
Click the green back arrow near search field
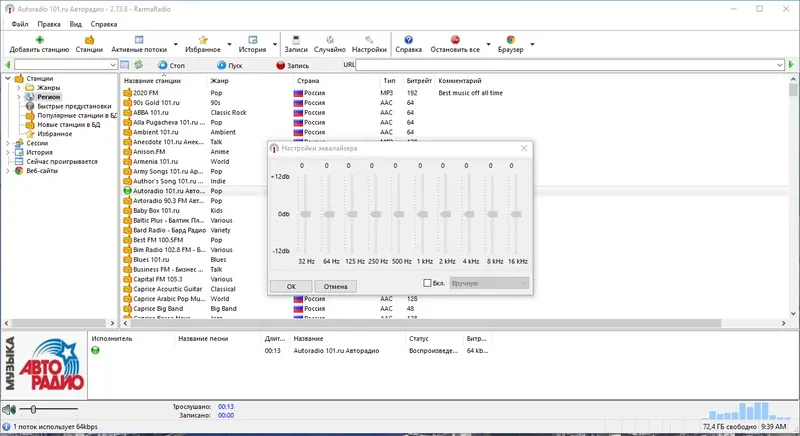pos(7,65)
